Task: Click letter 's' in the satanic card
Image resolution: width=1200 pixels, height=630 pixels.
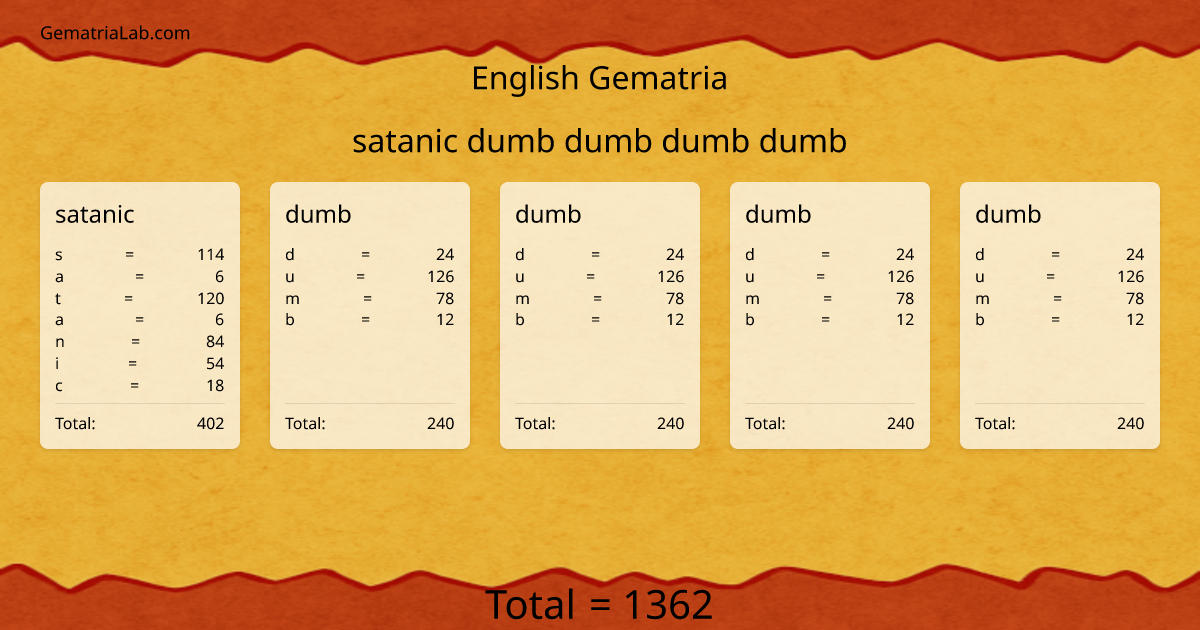Action: [x=59, y=254]
